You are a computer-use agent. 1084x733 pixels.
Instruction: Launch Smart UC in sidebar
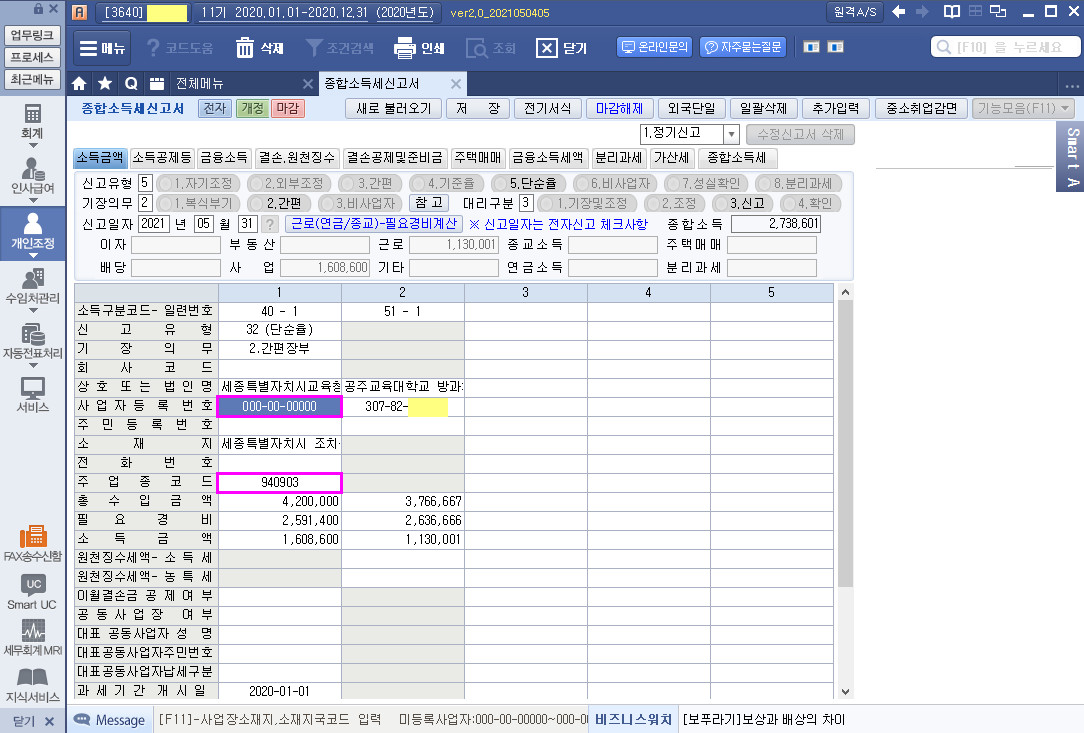[x=32, y=593]
